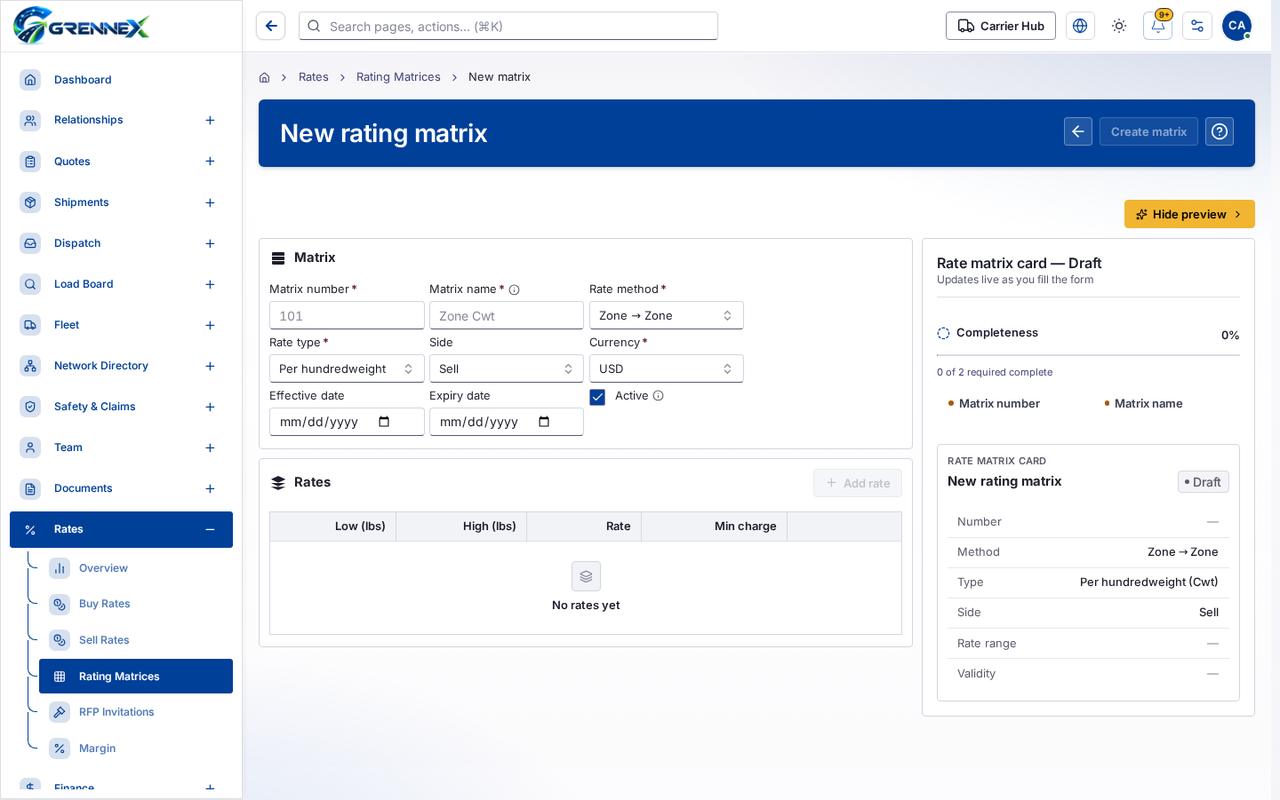Click the back arrow beside the search bar

pos(271,26)
